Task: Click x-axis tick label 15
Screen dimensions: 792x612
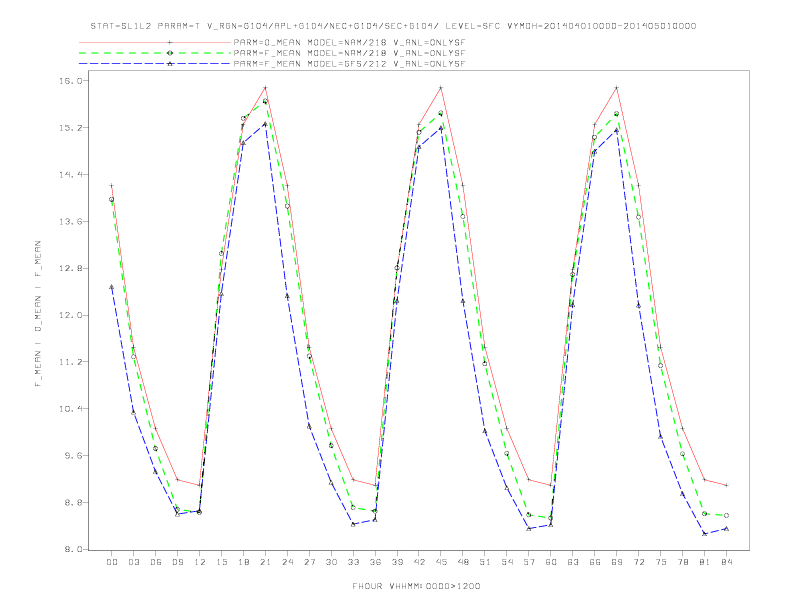Action: tap(221, 562)
